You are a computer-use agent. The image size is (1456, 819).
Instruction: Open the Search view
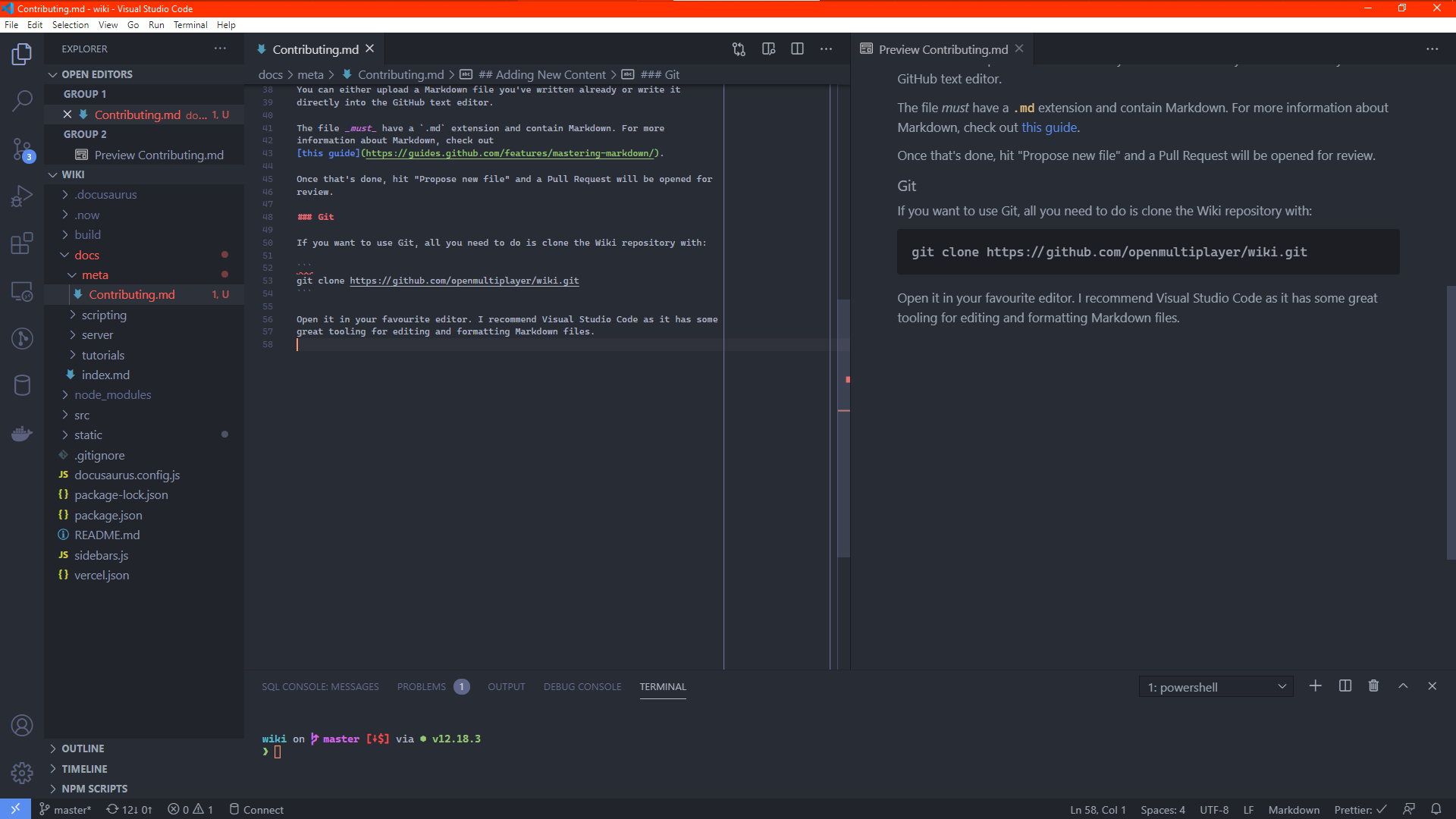22,99
